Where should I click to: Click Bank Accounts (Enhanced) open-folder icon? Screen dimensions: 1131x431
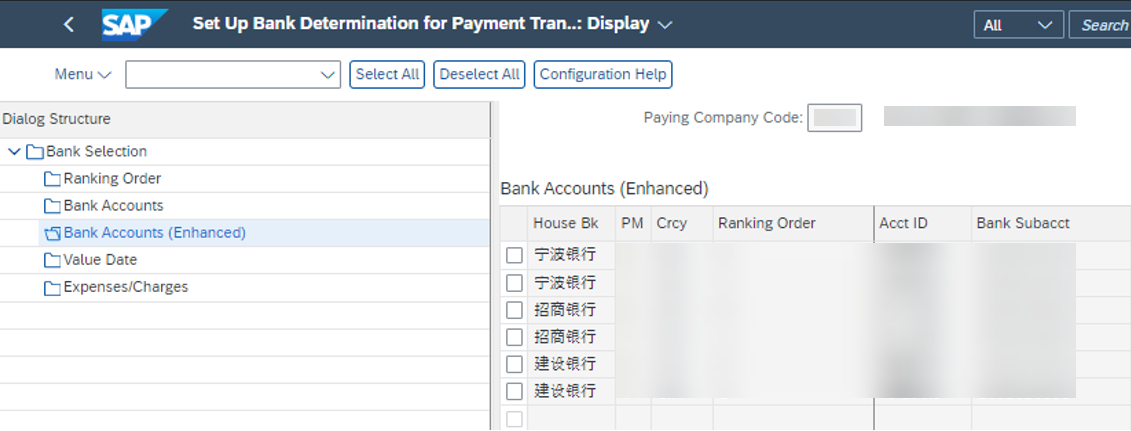click(52, 234)
